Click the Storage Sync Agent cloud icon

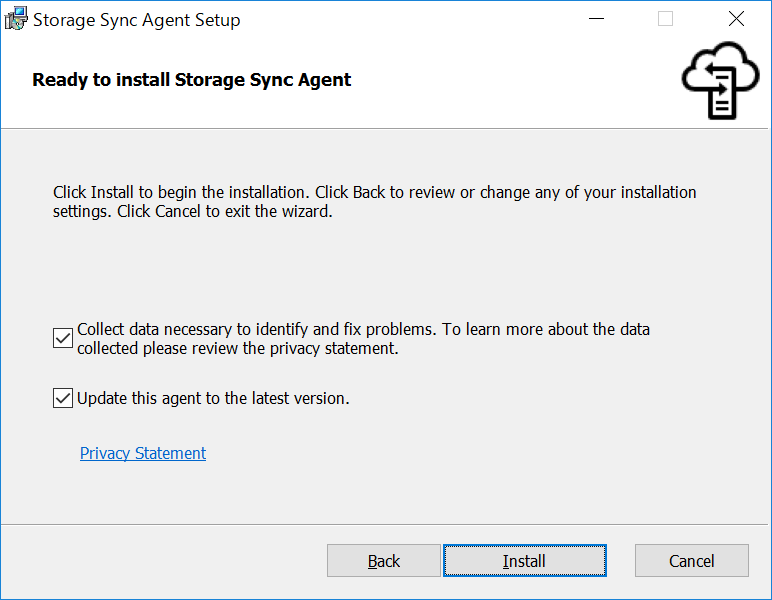point(719,80)
